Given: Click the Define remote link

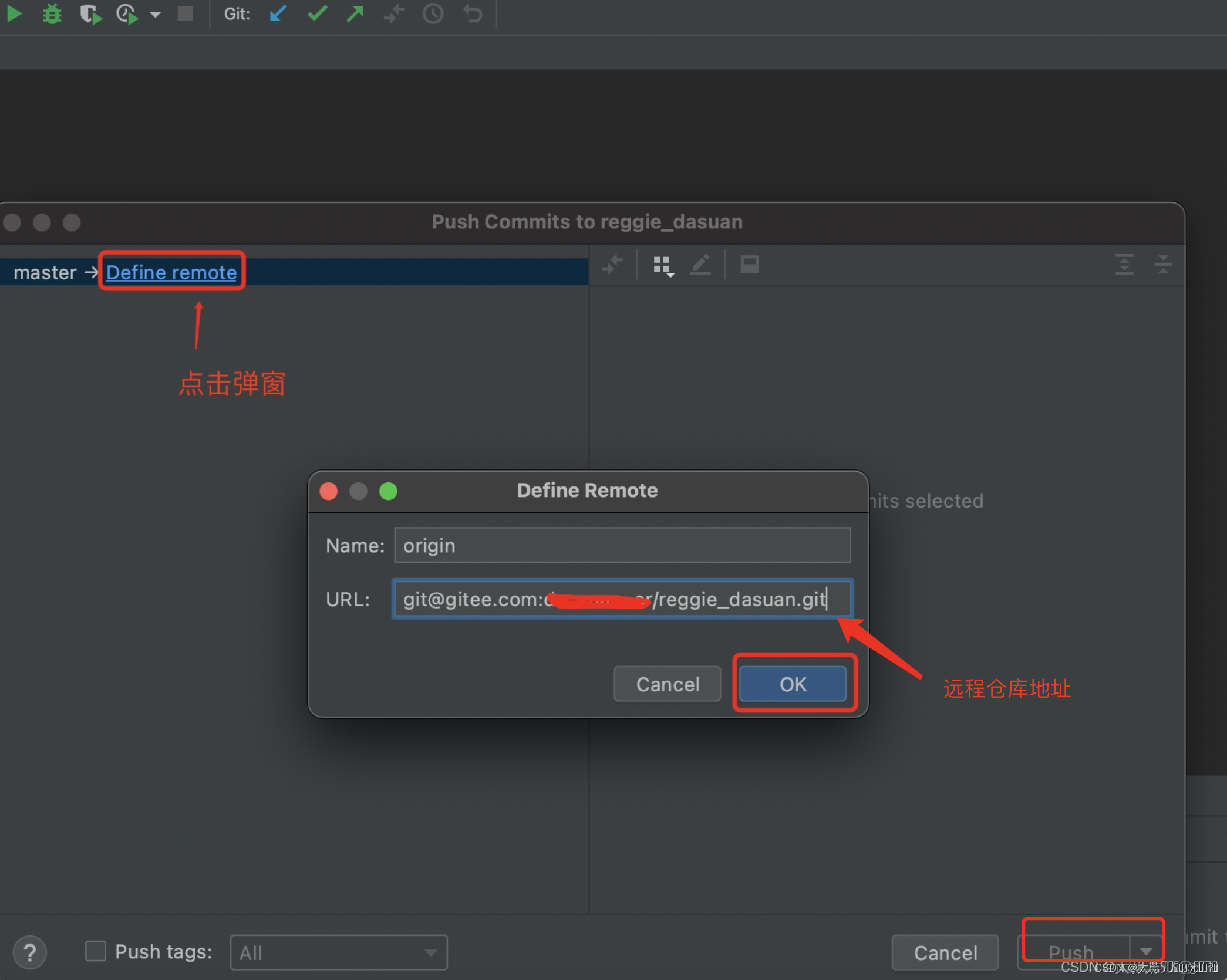Looking at the screenshot, I should coord(171,272).
